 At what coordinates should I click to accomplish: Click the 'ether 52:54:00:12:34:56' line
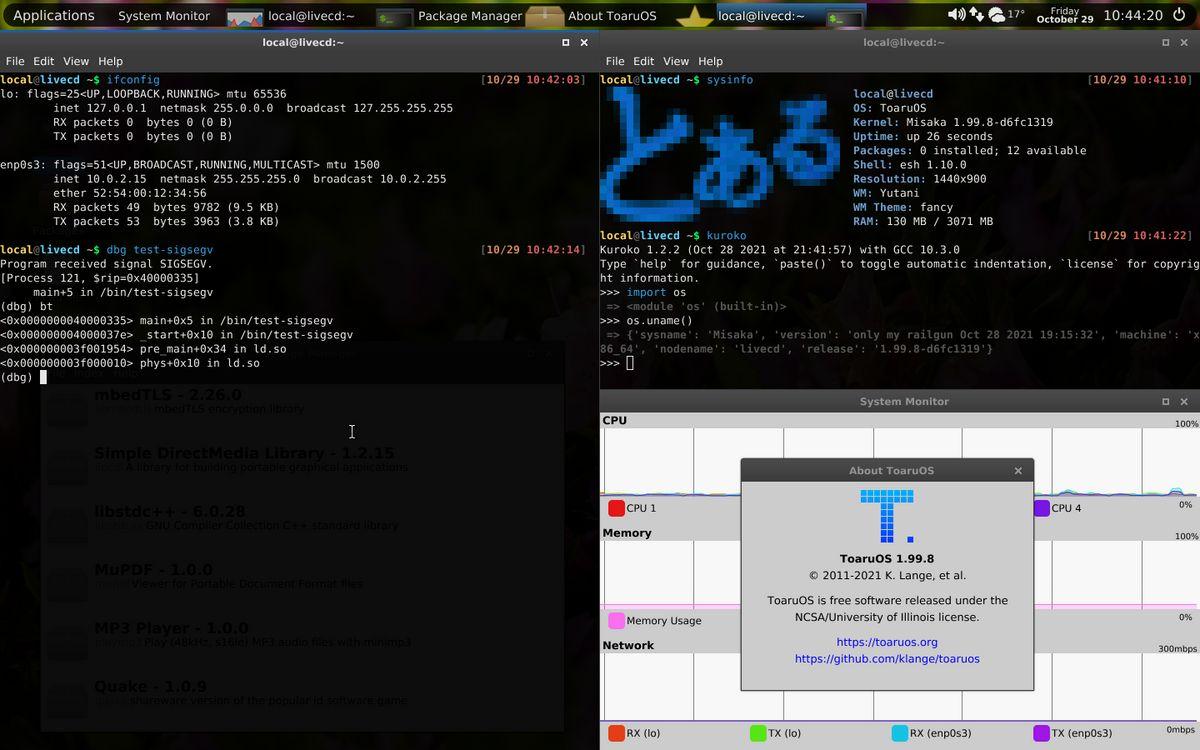pos(130,193)
